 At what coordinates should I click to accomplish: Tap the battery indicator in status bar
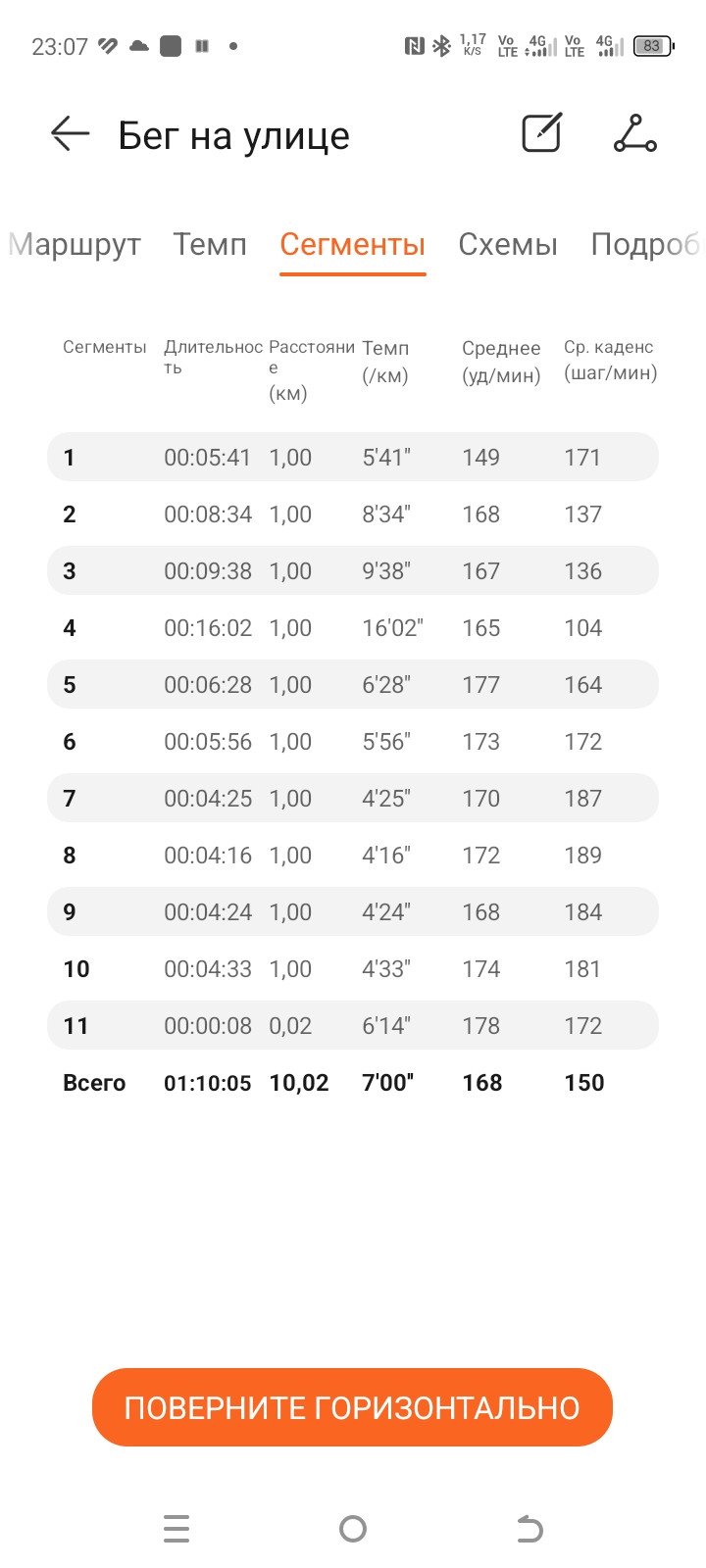click(653, 46)
